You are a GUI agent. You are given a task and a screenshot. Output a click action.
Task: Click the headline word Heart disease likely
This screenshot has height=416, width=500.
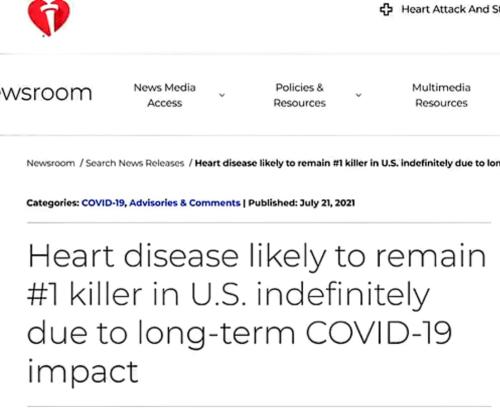pos(177,256)
